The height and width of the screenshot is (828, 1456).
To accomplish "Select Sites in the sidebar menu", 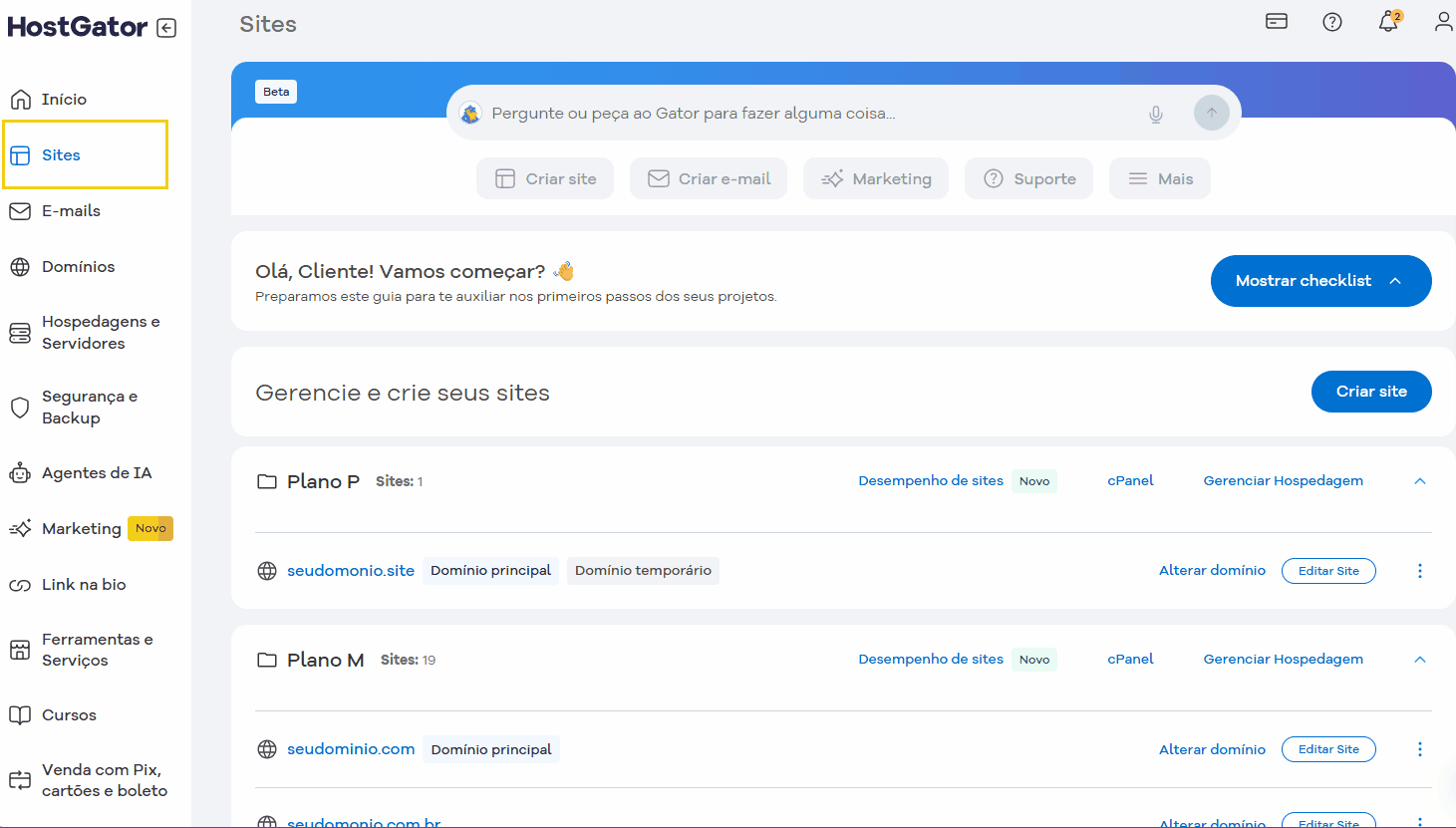I will (63, 154).
